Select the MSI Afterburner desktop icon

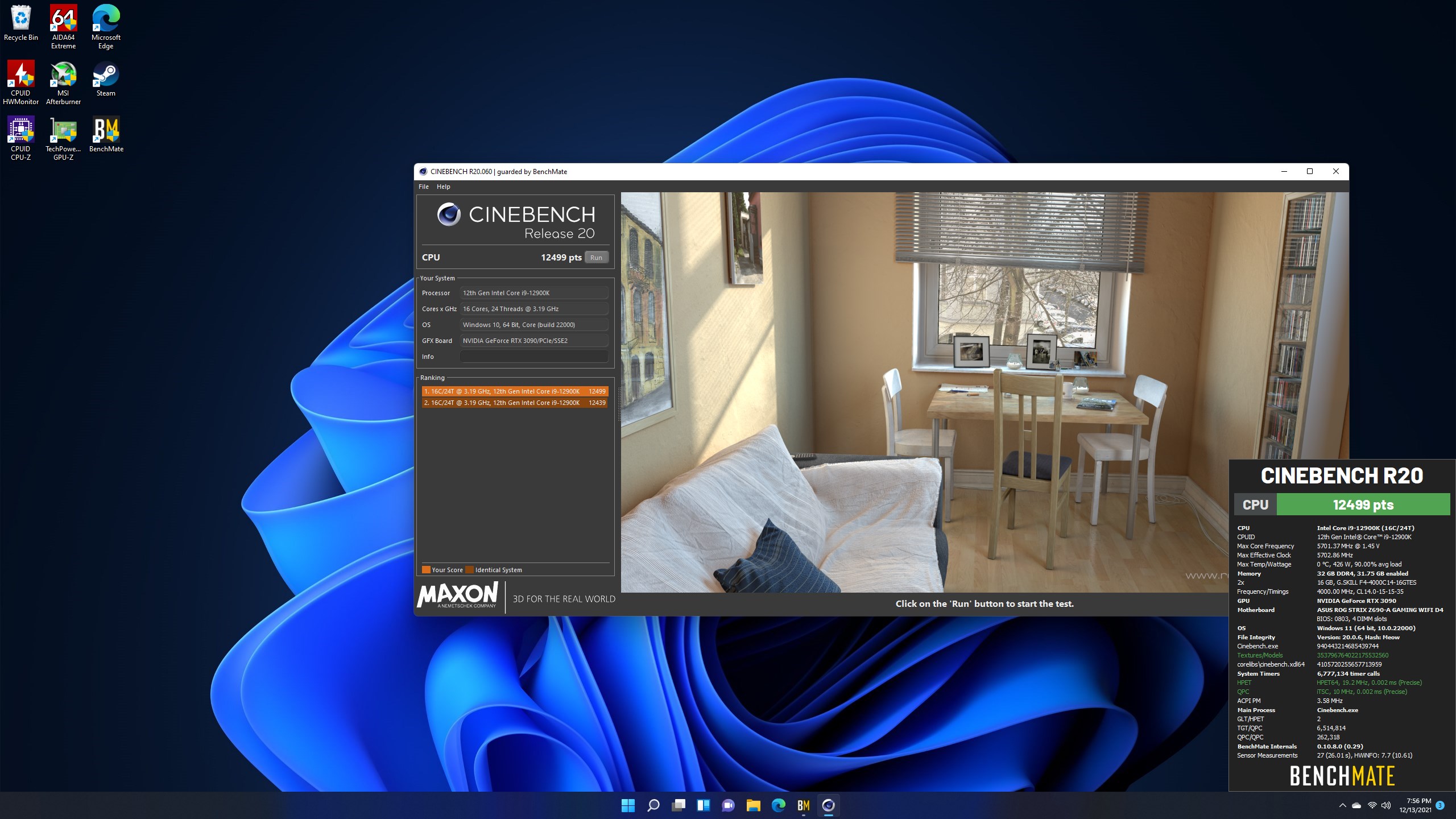pyautogui.click(x=63, y=82)
